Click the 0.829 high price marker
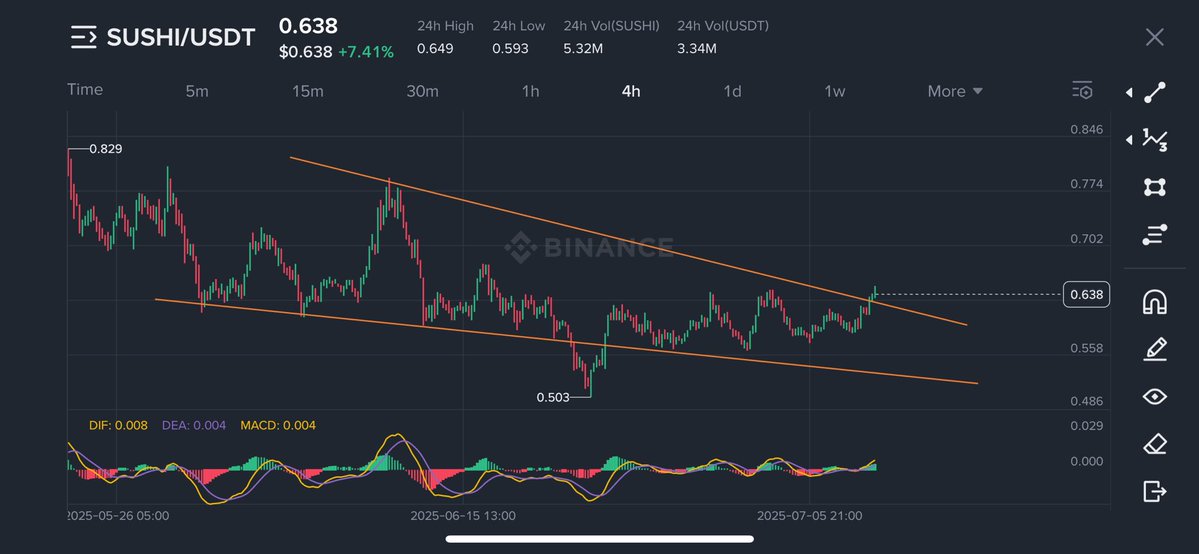This screenshot has width=1199, height=554. [106, 149]
